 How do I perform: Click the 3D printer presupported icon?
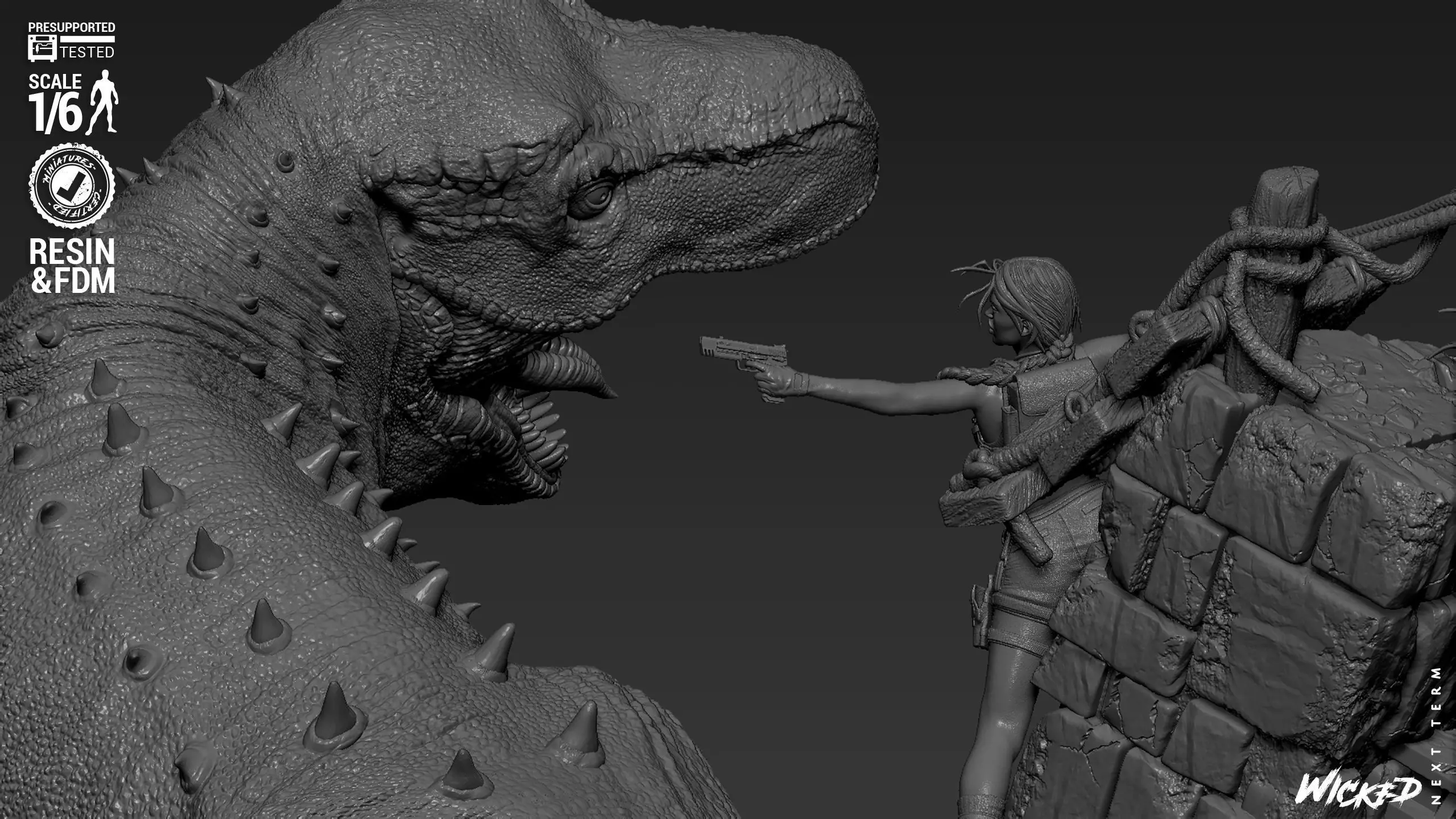(42, 48)
